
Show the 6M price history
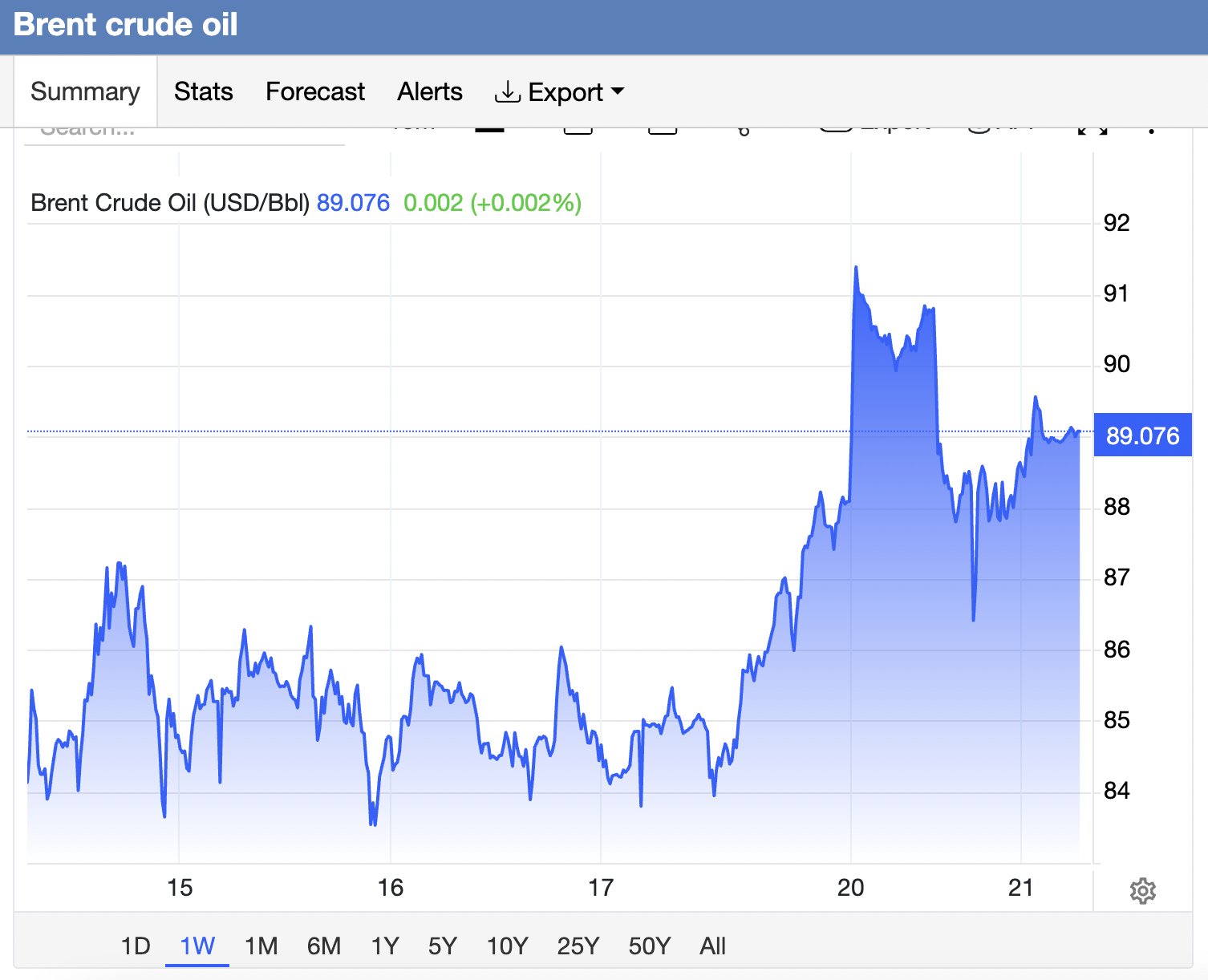pos(324,946)
